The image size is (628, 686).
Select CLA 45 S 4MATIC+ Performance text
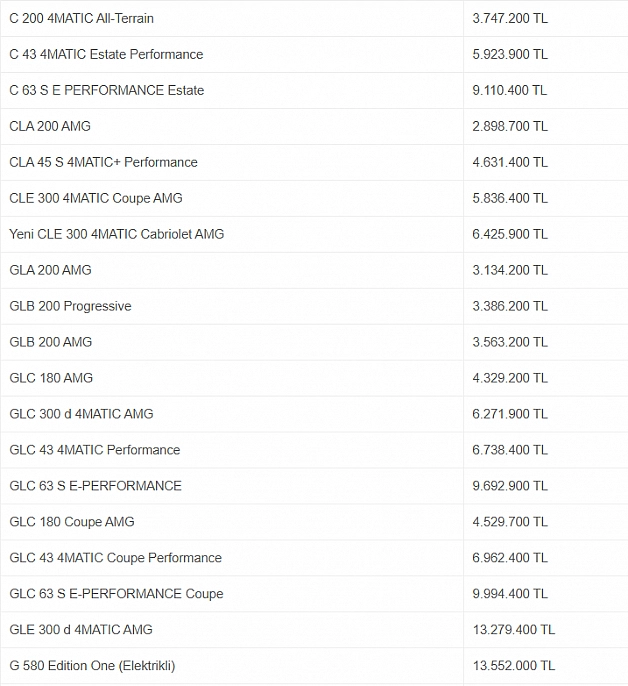click(x=103, y=162)
